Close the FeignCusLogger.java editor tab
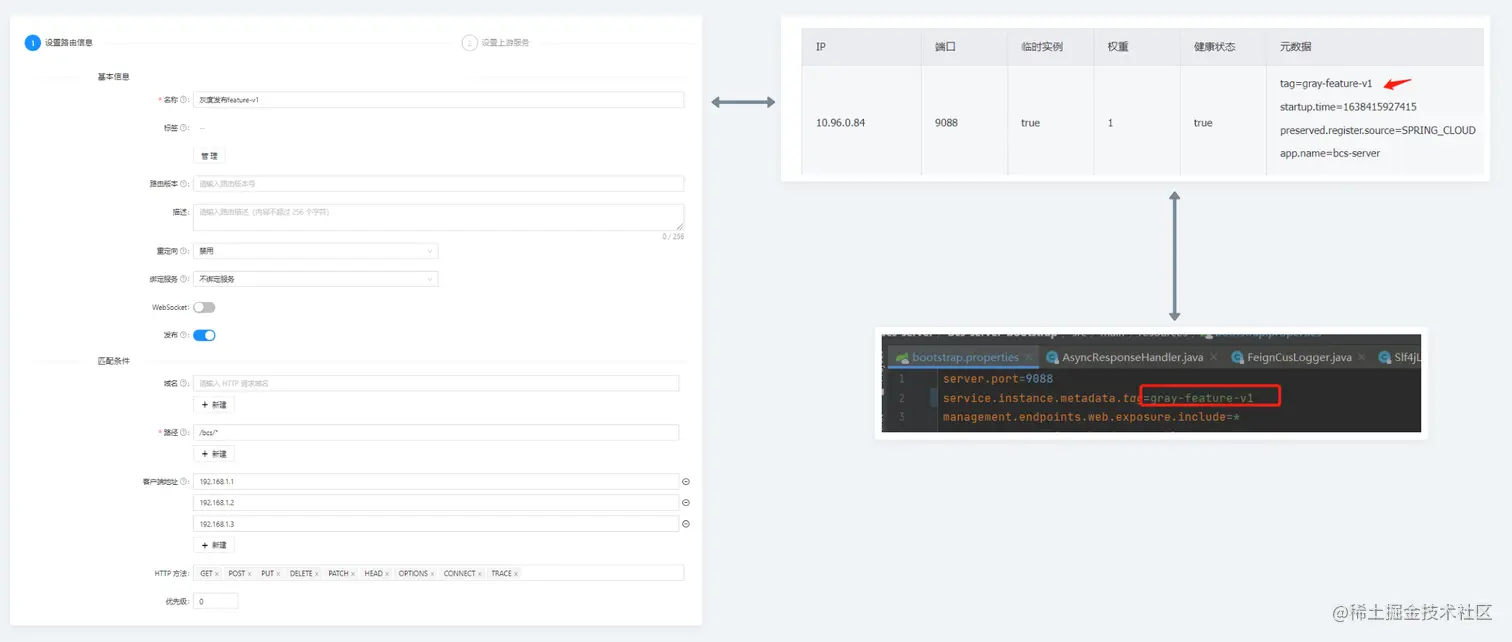The width and height of the screenshot is (1512, 642). coord(1362,357)
